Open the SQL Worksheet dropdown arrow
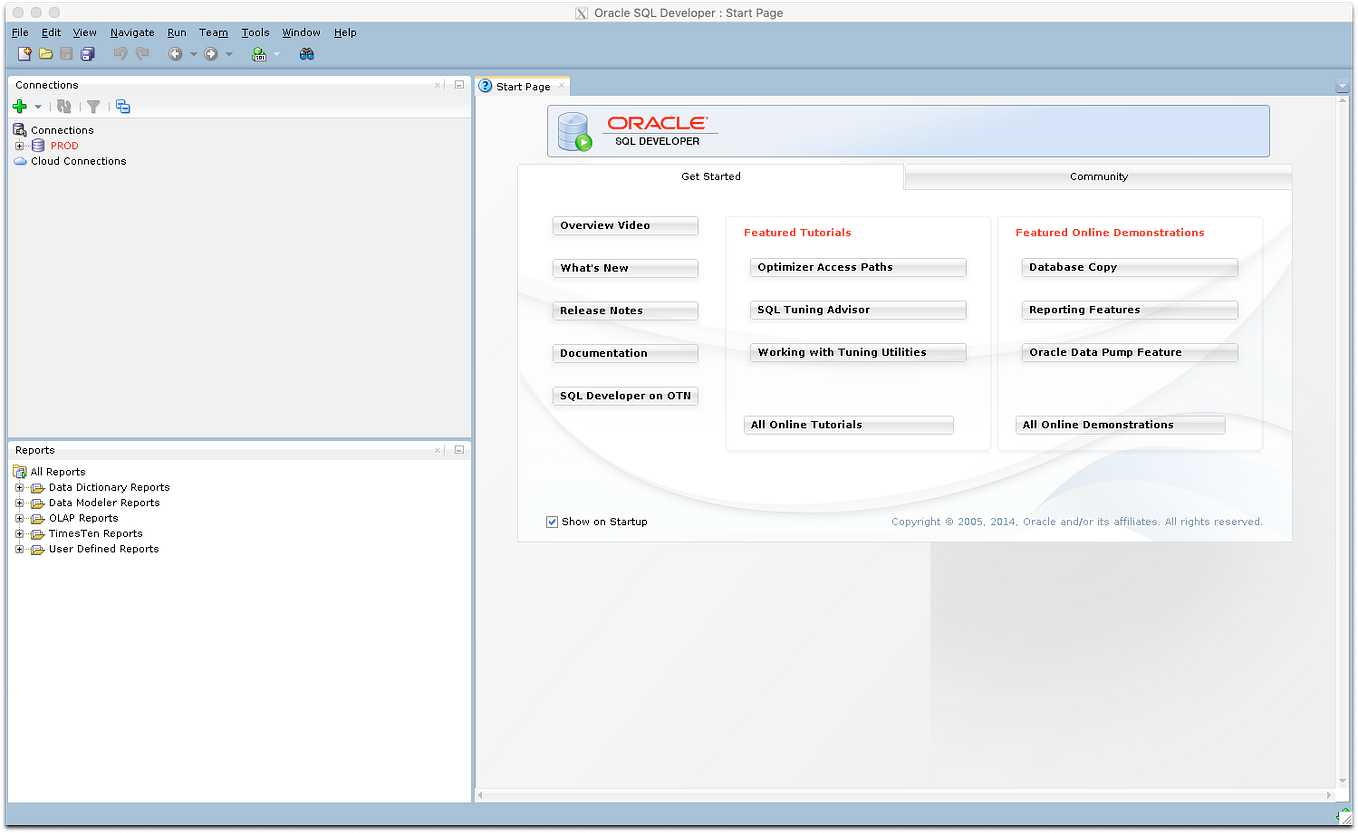The height and width of the screenshot is (833, 1358). [x=277, y=54]
